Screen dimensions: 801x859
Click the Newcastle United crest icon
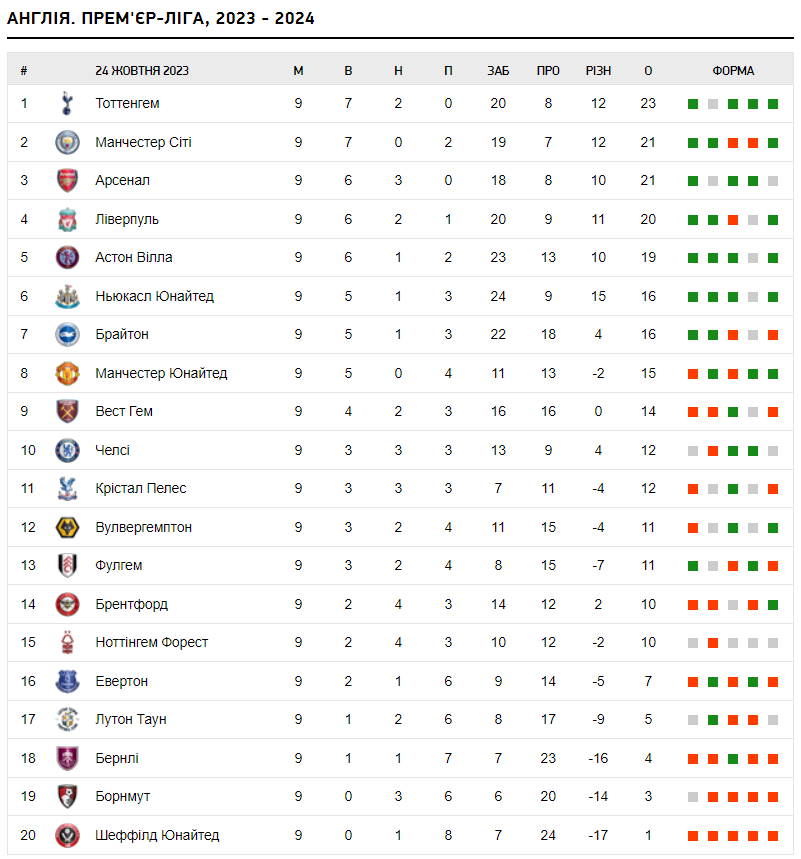[x=67, y=296]
